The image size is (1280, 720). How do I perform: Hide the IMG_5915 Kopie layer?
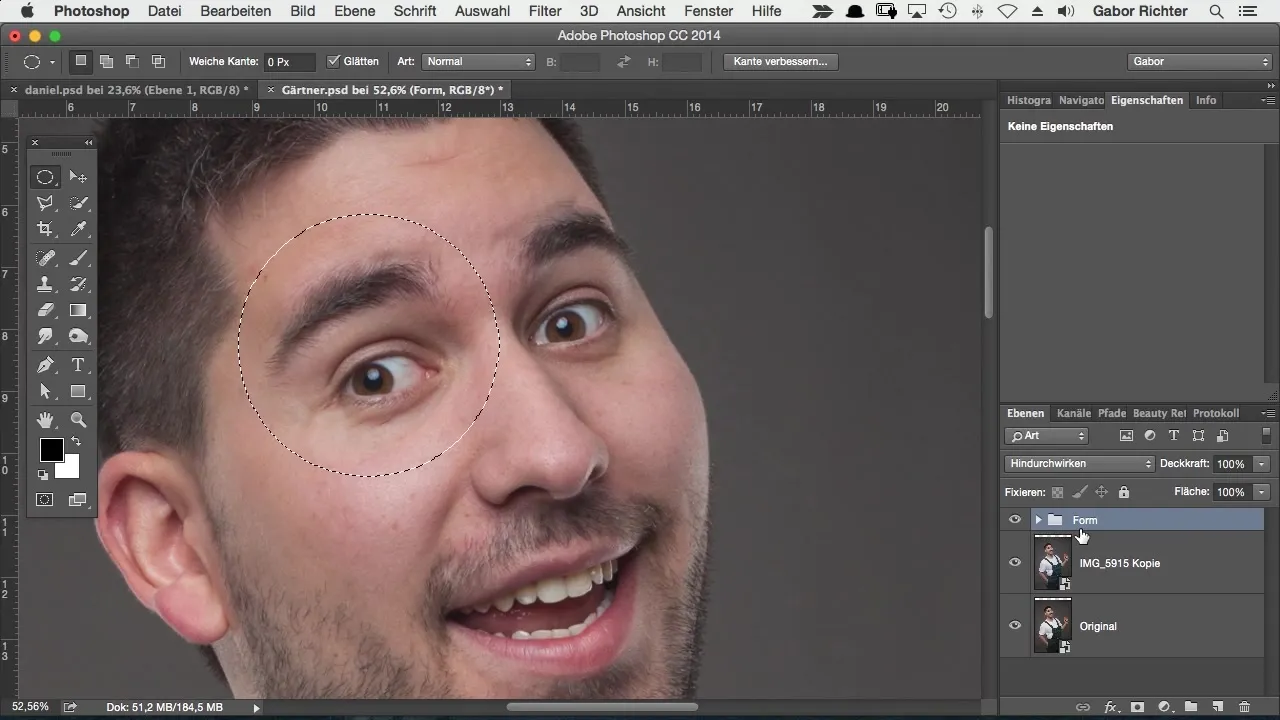point(1015,563)
